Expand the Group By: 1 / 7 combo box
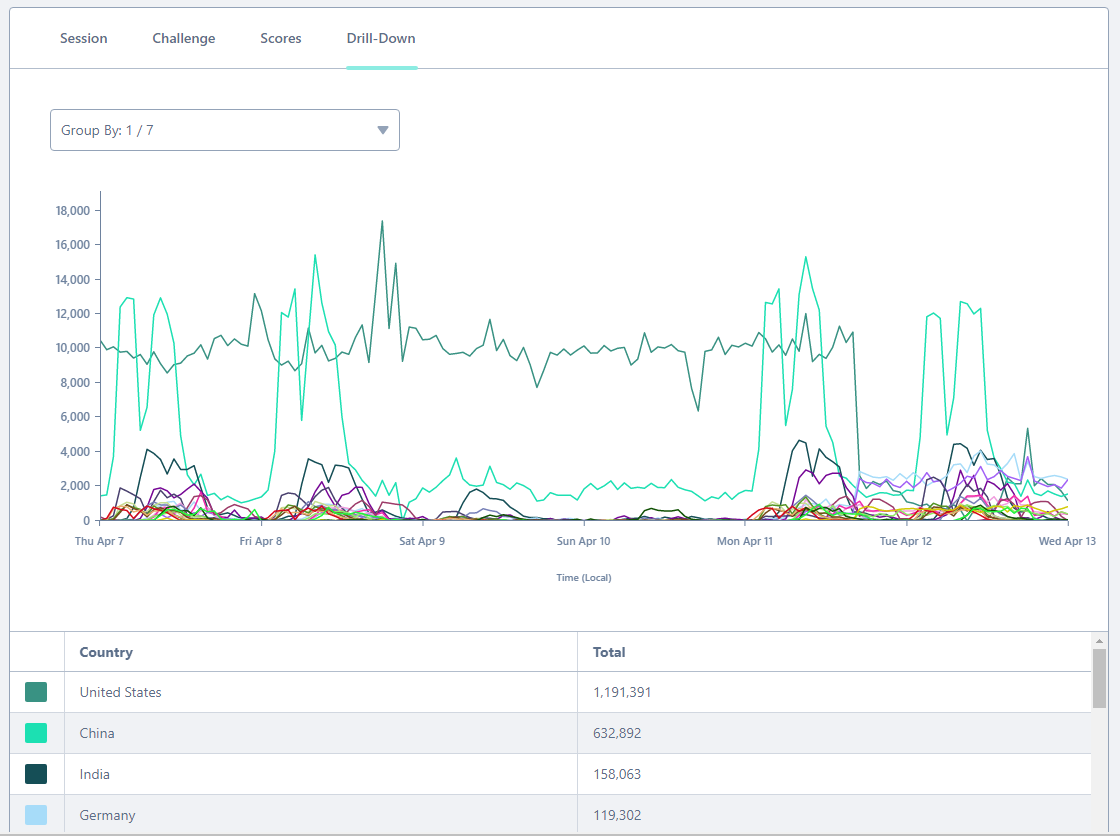The width and height of the screenshot is (1120, 836). pos(224,130)
